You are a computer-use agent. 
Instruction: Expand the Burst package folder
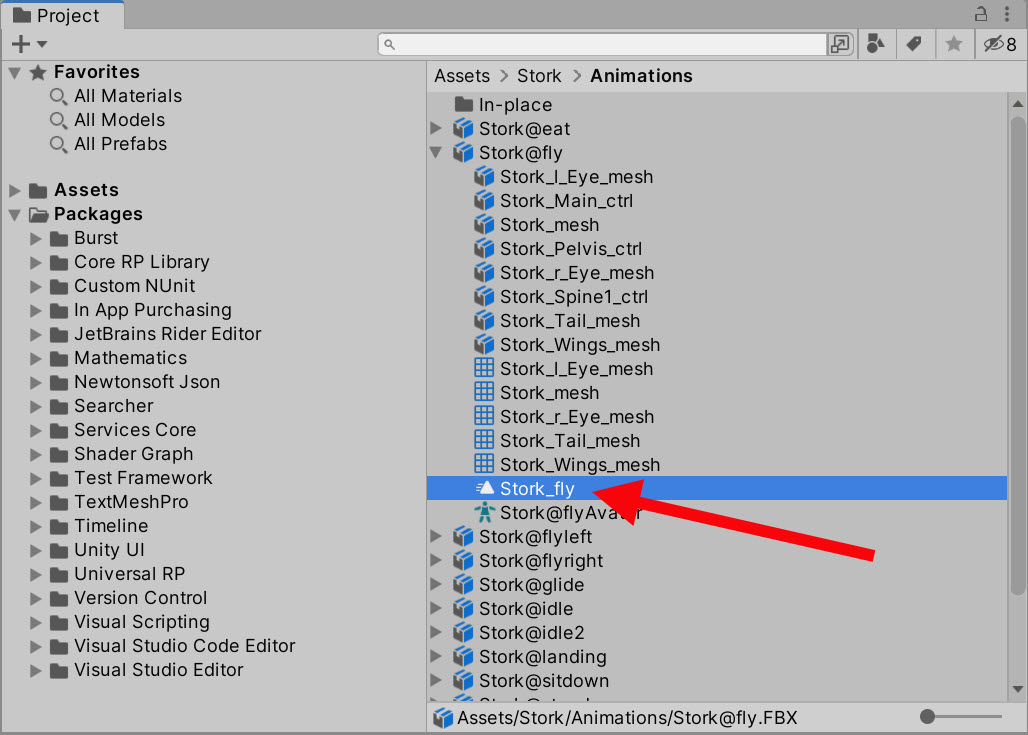pyautogui.click(x=35, y=239)
